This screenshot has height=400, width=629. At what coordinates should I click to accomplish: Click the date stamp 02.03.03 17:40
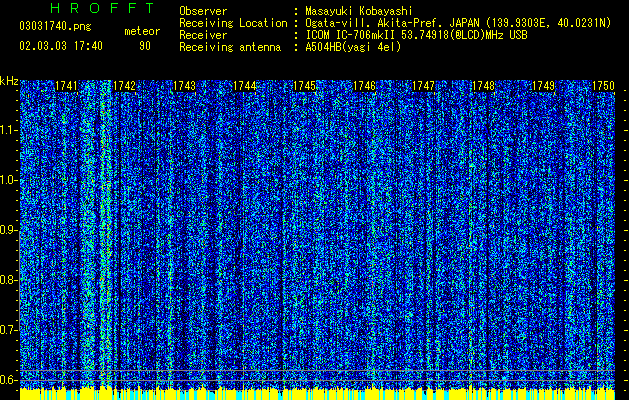coord(61,46)
